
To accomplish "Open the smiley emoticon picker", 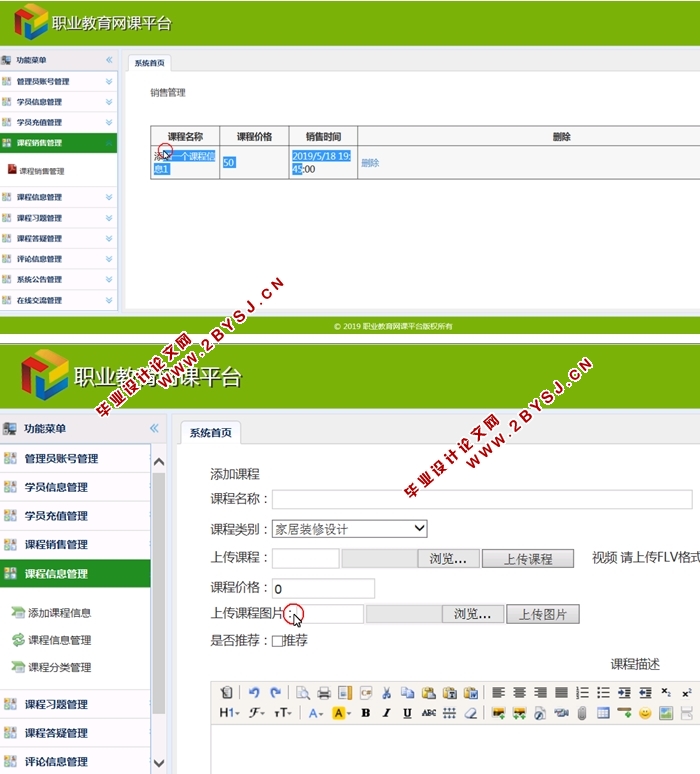I will pos(645,713).
